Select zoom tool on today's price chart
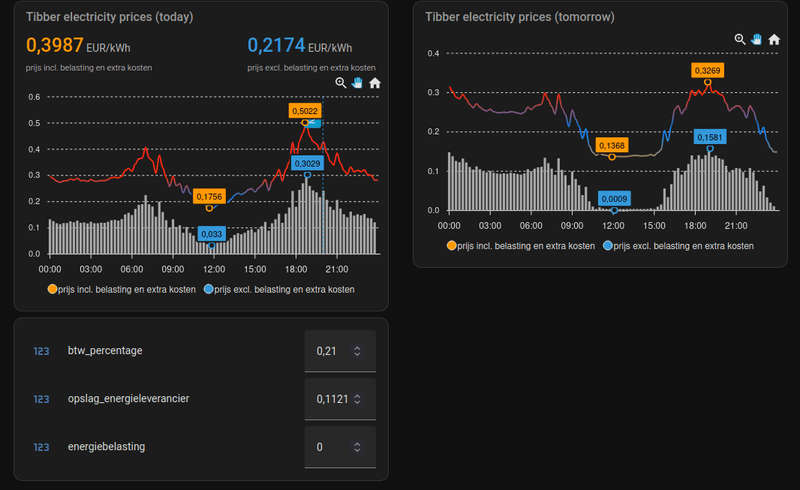 pyautogui.click(x=341, y=83)
